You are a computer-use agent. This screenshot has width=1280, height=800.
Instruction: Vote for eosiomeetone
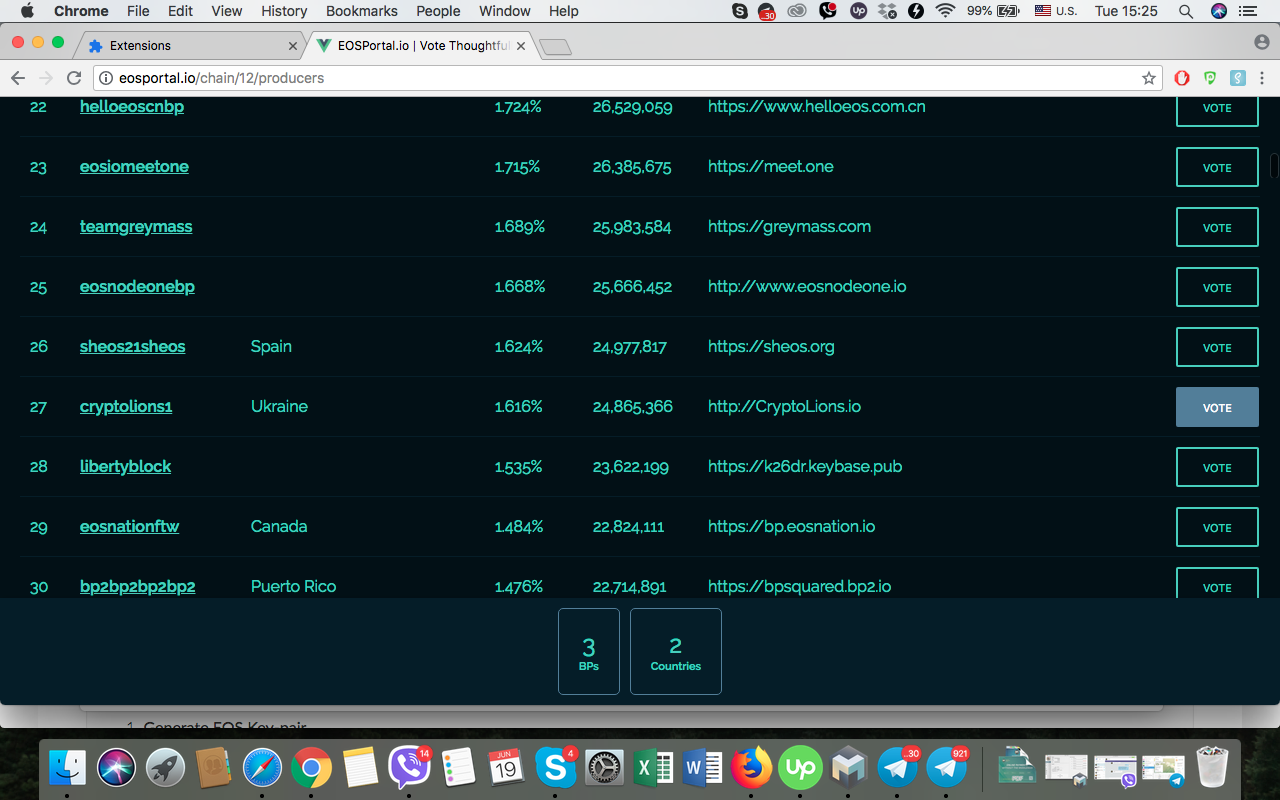click(1217, 168)
